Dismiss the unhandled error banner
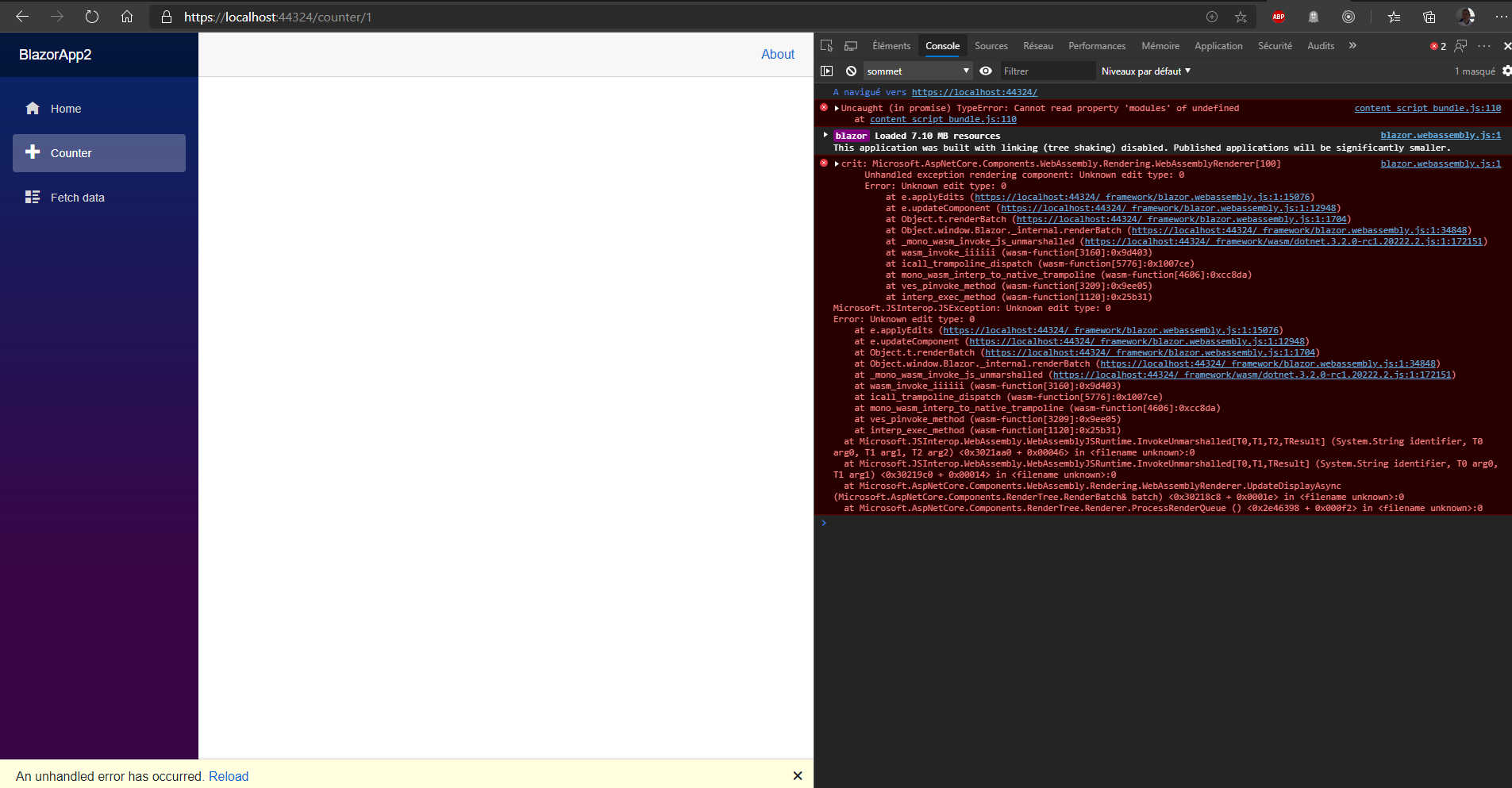 [798, 776]
